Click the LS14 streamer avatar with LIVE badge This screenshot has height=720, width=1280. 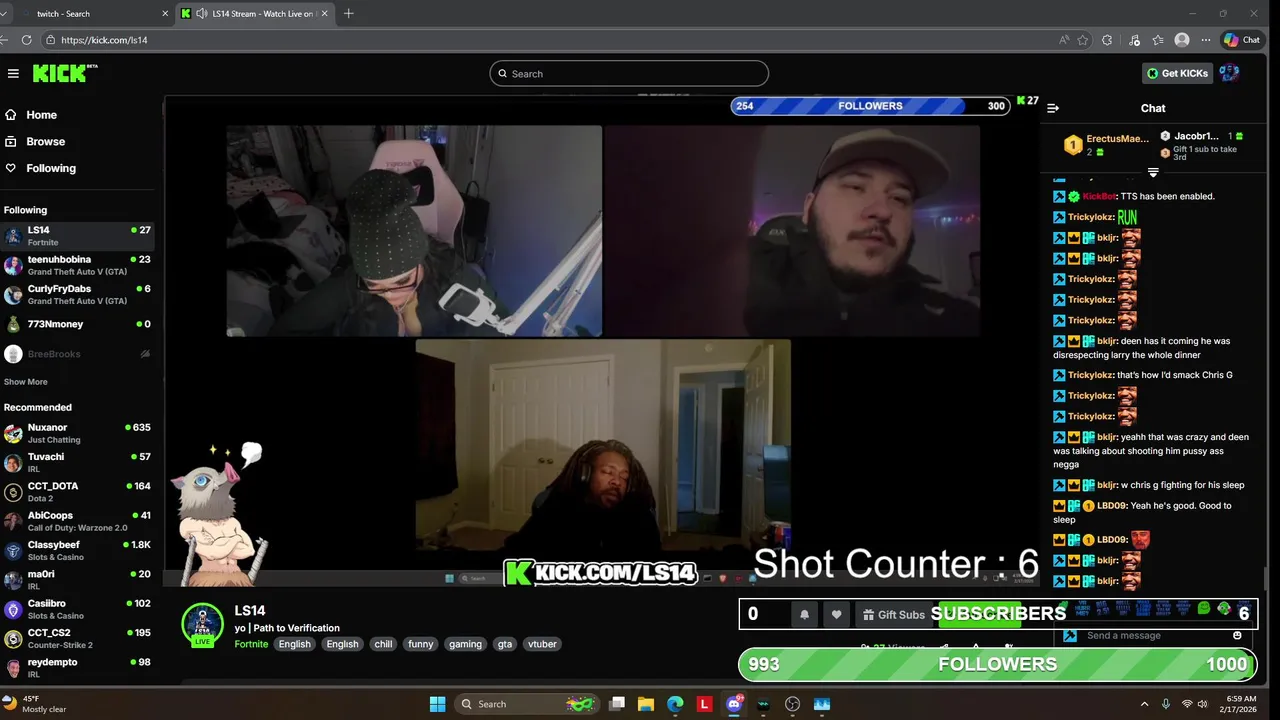(x=203, y=625)
